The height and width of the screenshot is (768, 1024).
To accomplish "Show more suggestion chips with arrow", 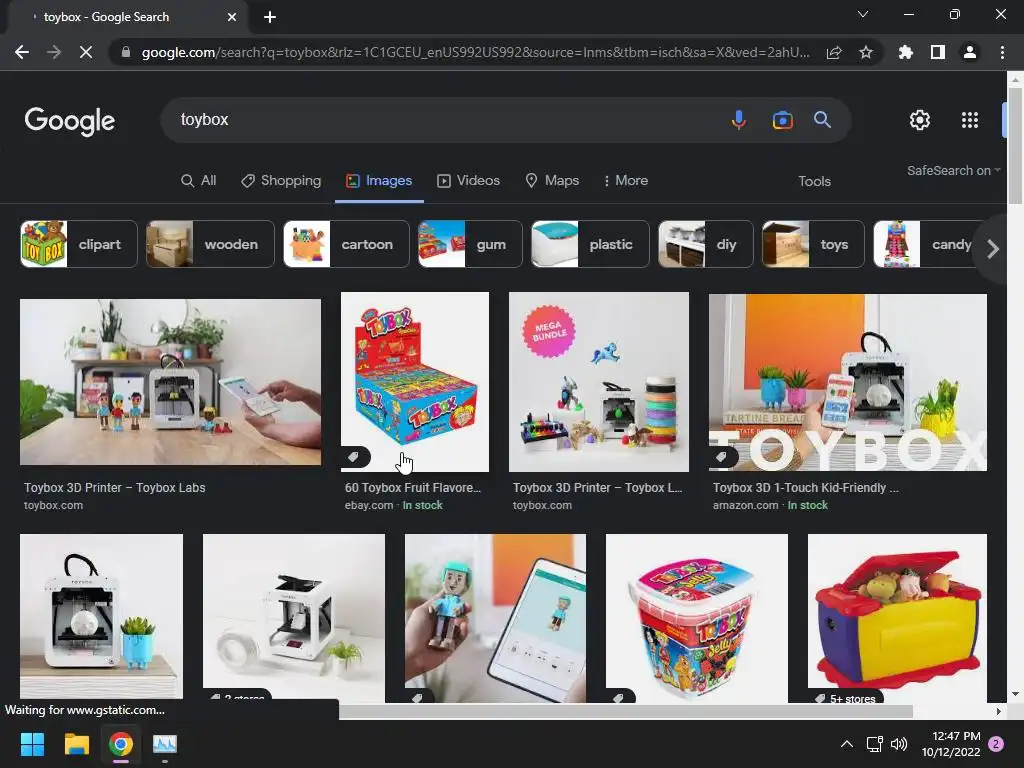I will coord(993,249).
